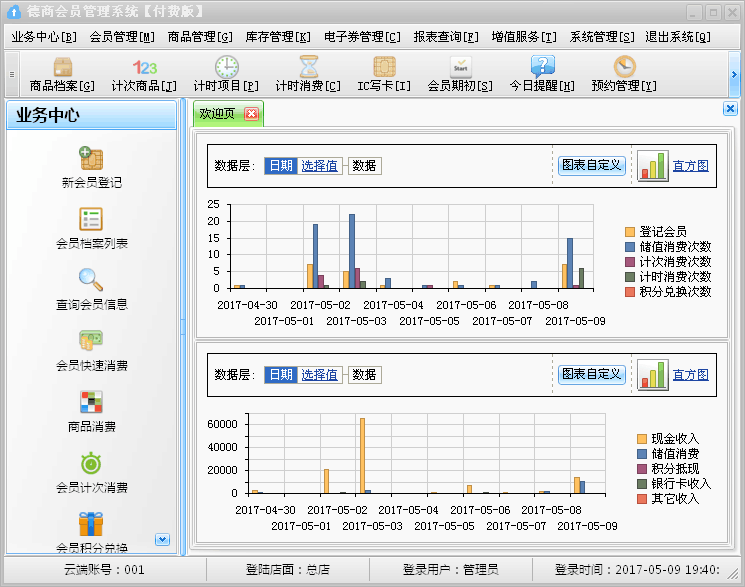The width and height of the screenshot is (745, 587).
Task: Open 会员档案列表 sidebar icon
Action: point(91,219)
